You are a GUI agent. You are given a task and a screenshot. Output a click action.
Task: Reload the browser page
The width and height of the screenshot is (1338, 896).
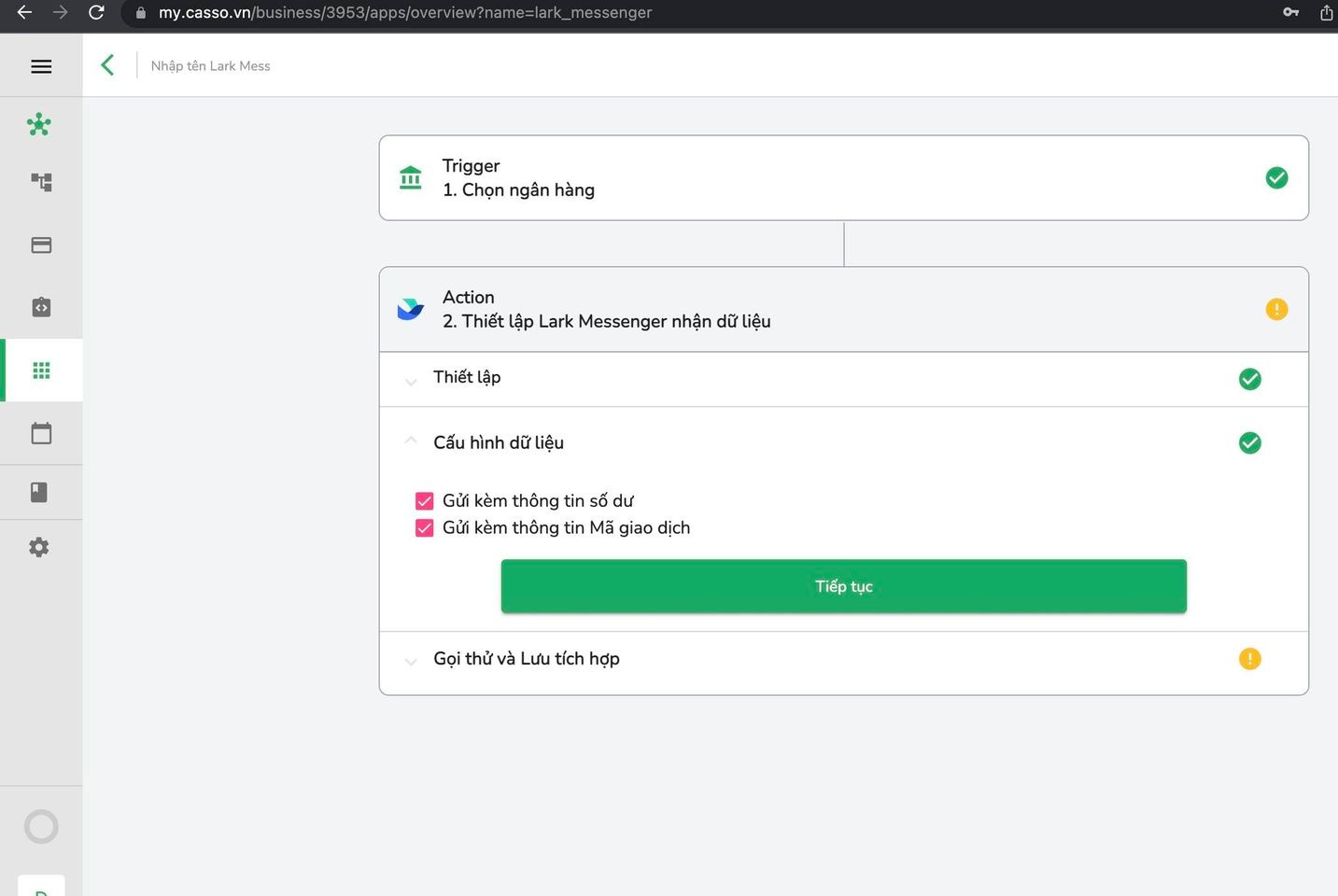[96, 12]
